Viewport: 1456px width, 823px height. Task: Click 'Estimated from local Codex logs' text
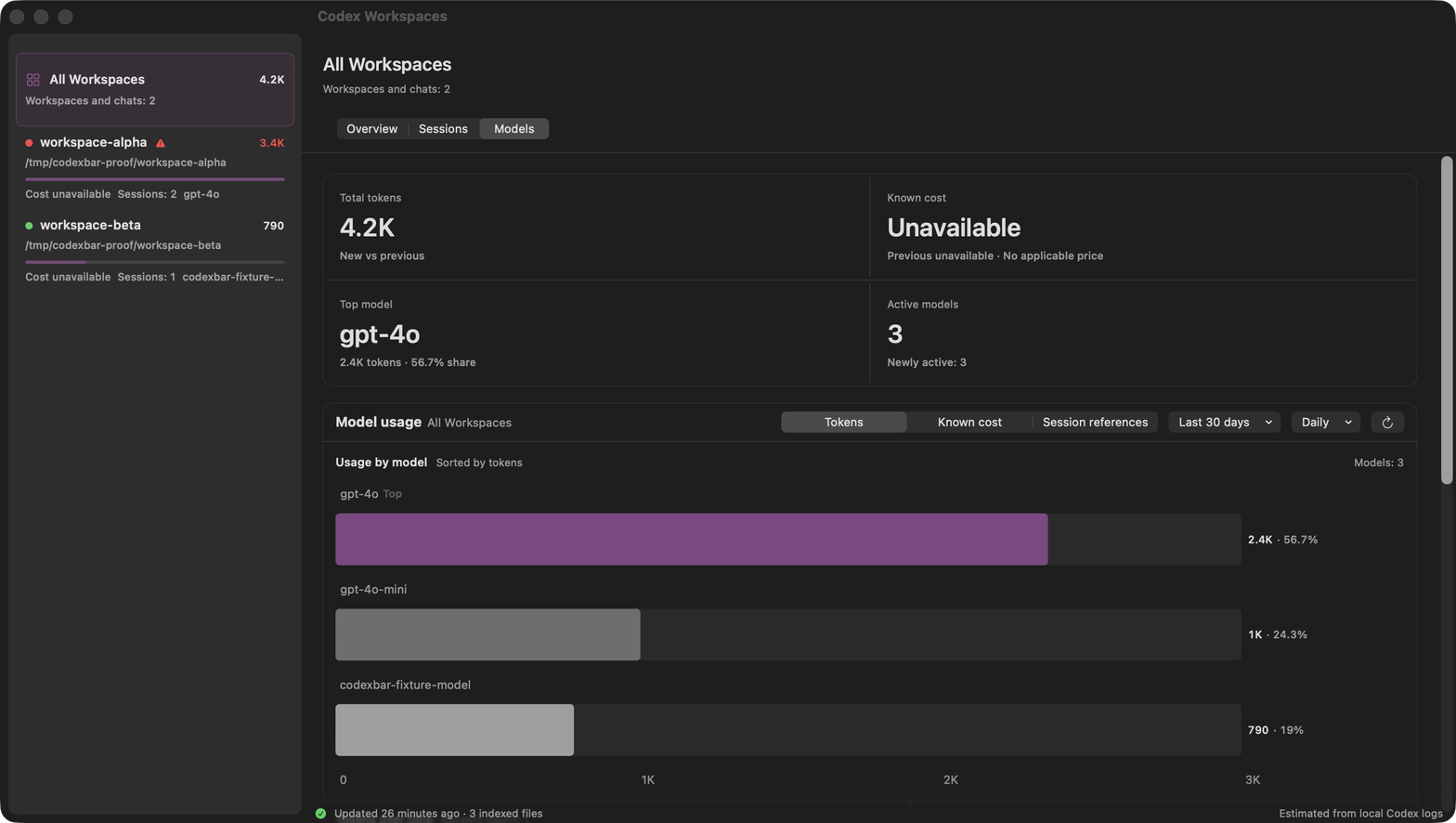1360,814
